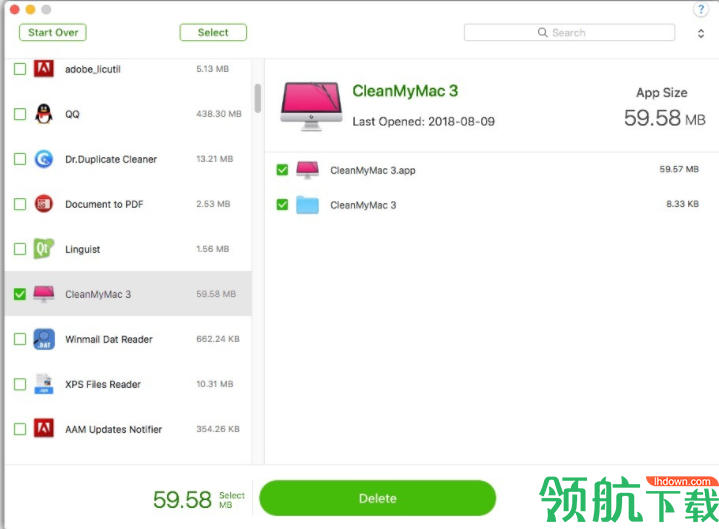Select adobe_licutil in the list
Image resolution: width=719 pixels, height=529 pixels.
93,69
